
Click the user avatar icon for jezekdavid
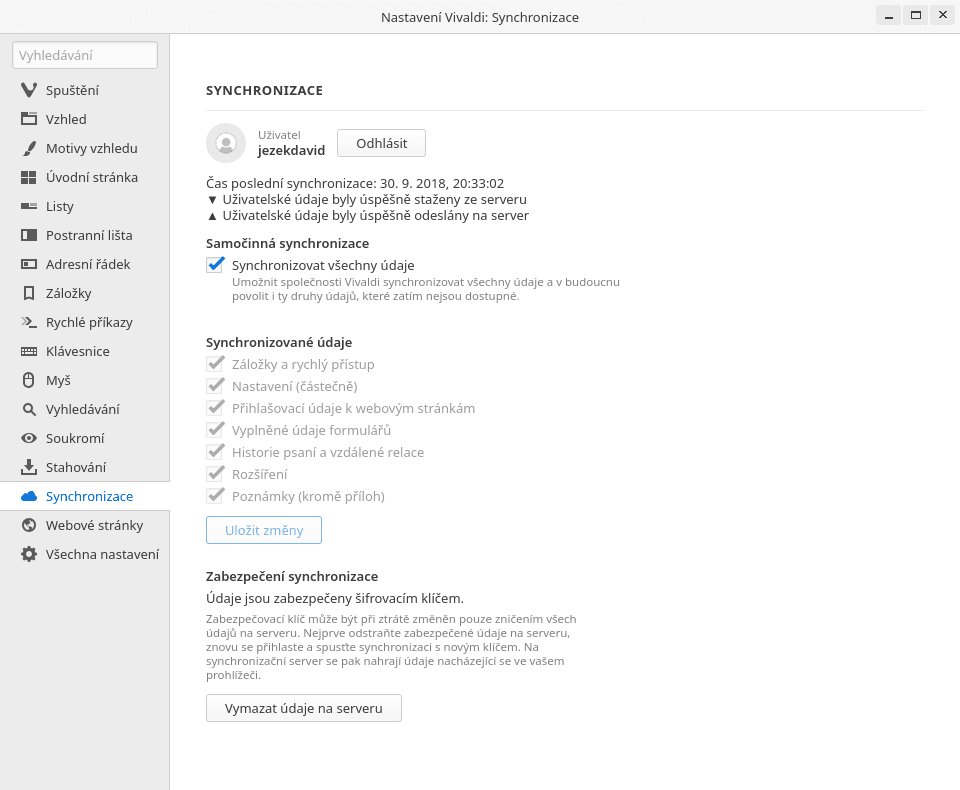click(226, 143)
